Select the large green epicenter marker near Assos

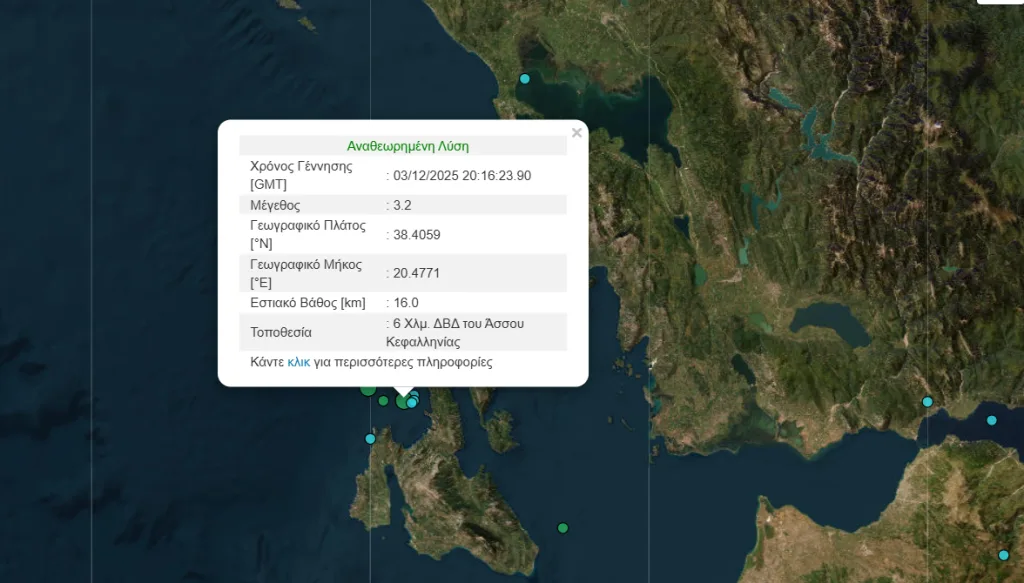(402, 401)
